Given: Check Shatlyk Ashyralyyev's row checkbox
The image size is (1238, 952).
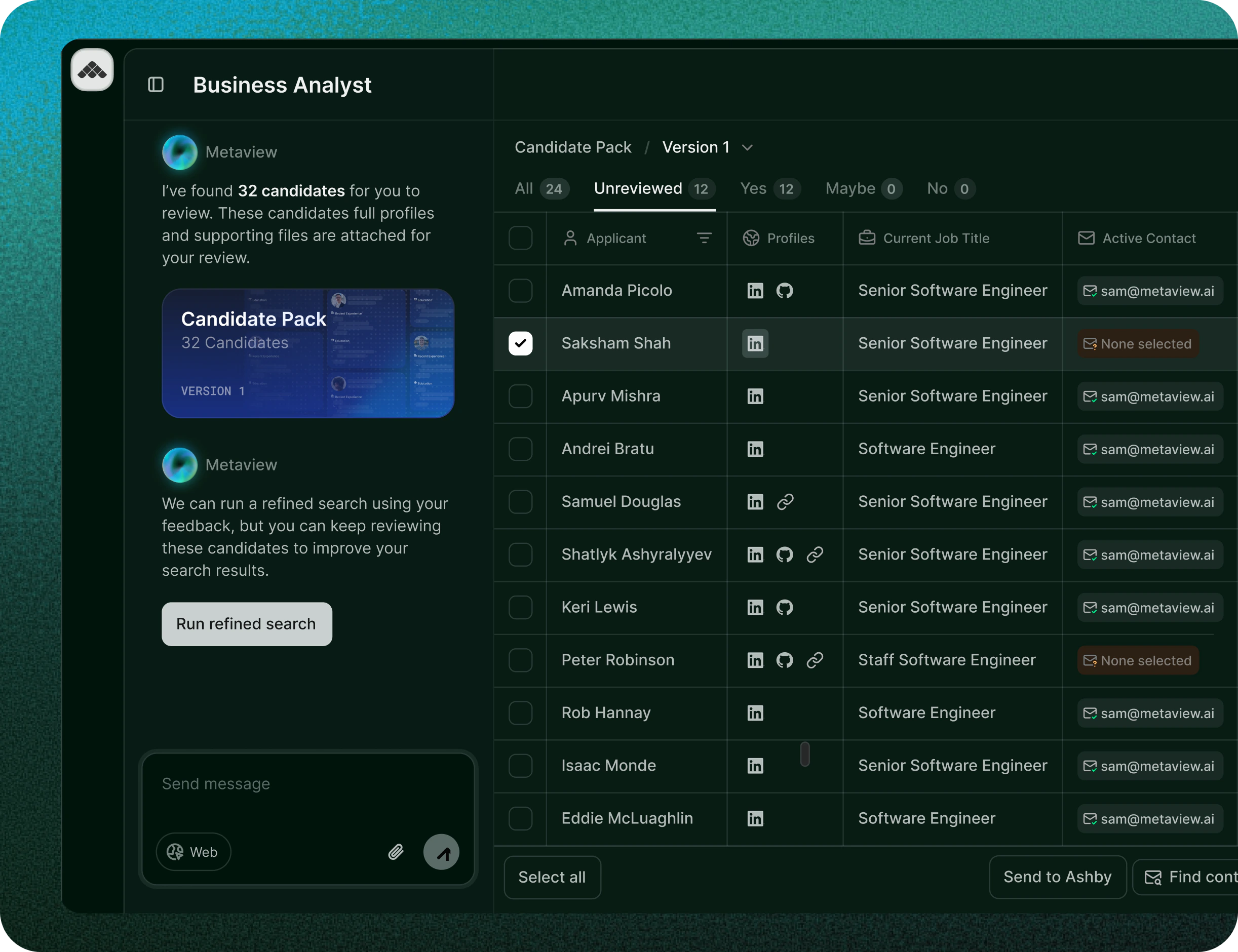Looking at the screenshot, I should point(520,554).
